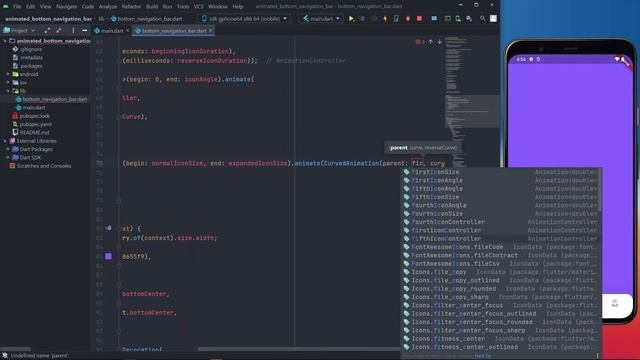Expand Dart Packages node
The height and width of the screenshot is (360, 640).
pos(8,149)
